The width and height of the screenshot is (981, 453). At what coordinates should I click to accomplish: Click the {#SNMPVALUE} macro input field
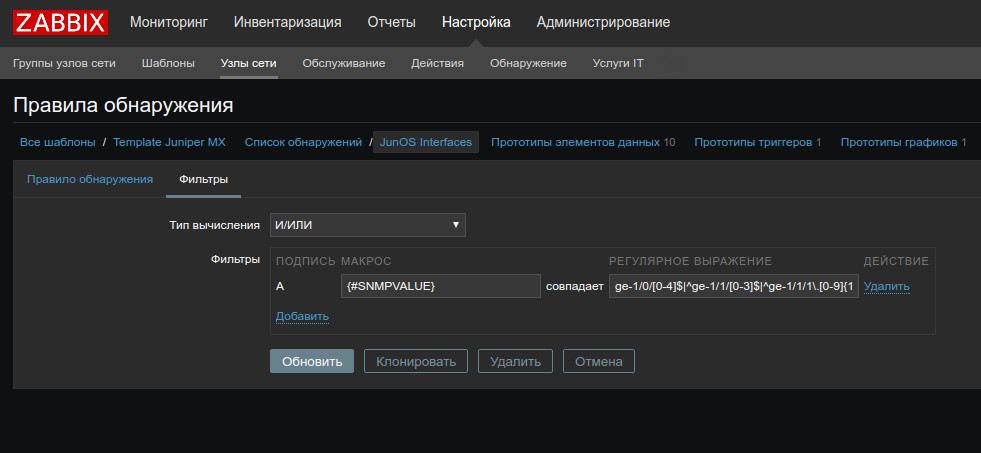[440, 287]
